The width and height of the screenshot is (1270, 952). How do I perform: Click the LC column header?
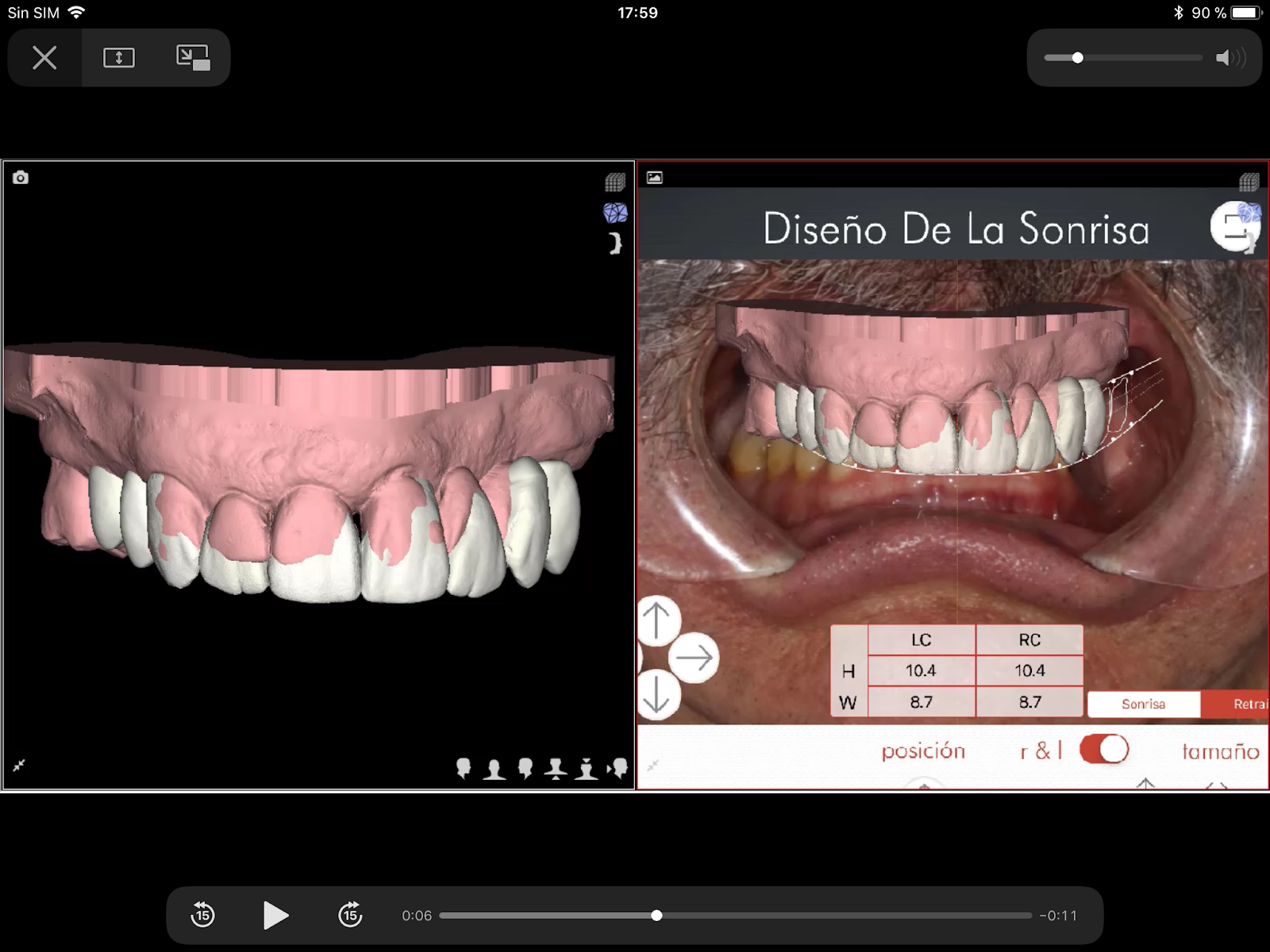coord(922,639)
